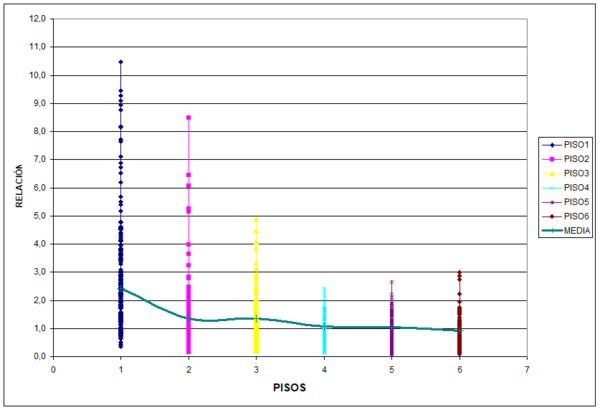Click the top point of the magenta series
Image resolution: width=600 pixels, height=410 pixels.
(x=189, y=117)
